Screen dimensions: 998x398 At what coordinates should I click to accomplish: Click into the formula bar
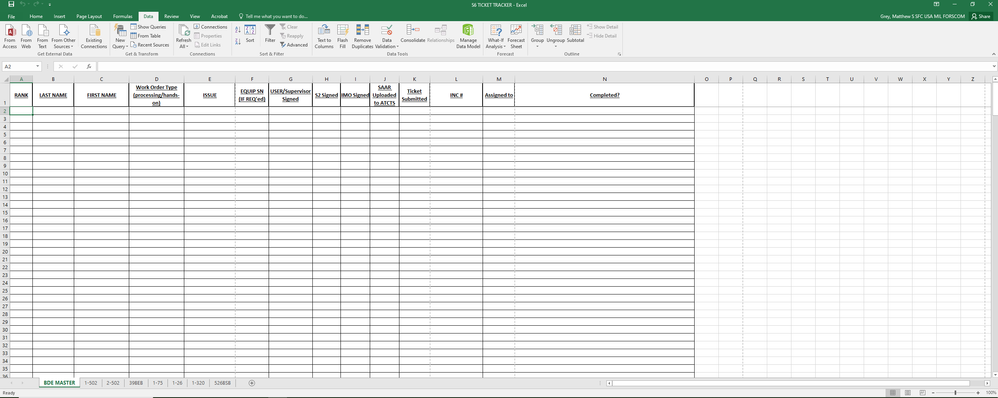click(544, 66)
